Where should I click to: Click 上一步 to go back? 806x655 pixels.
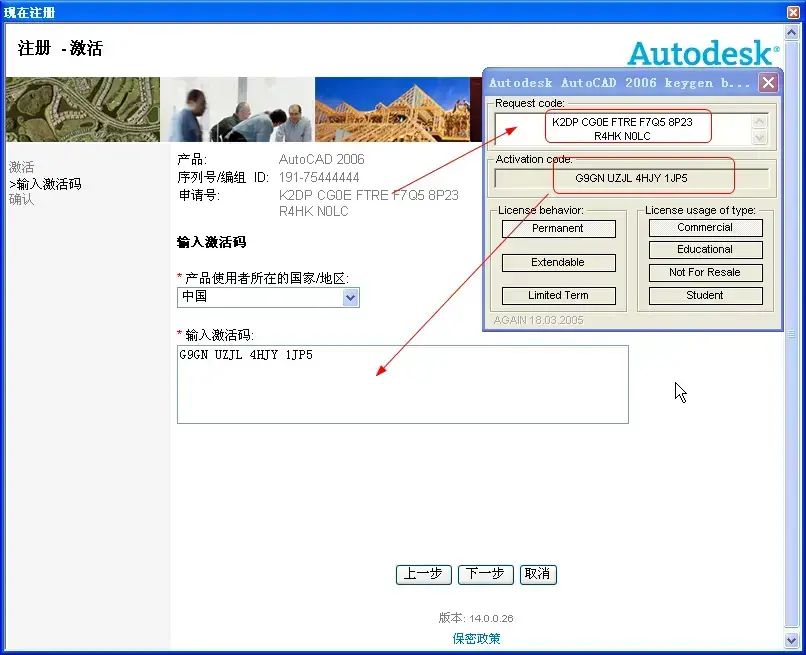[x=424, y=574]
